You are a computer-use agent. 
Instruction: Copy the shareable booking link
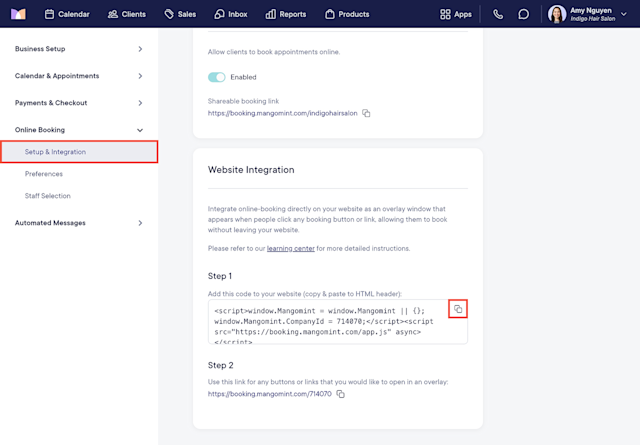pyautogui.click(x=367, y=113)
